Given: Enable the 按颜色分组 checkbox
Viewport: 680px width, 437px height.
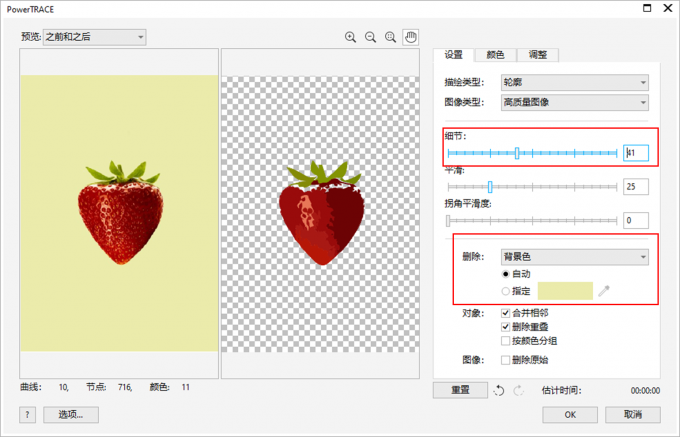Looking at the screenshot, I should coord(505,340).
